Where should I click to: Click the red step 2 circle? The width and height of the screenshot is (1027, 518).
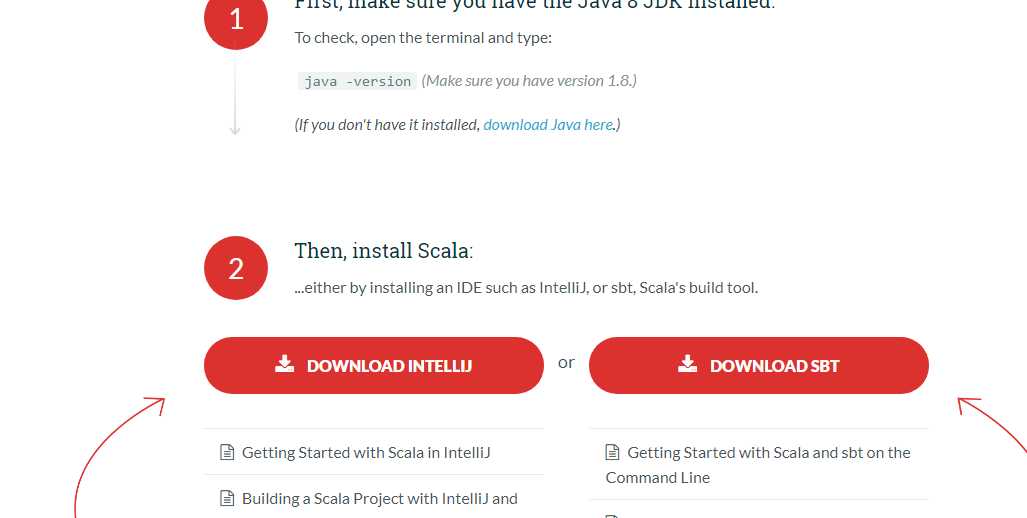236,268
